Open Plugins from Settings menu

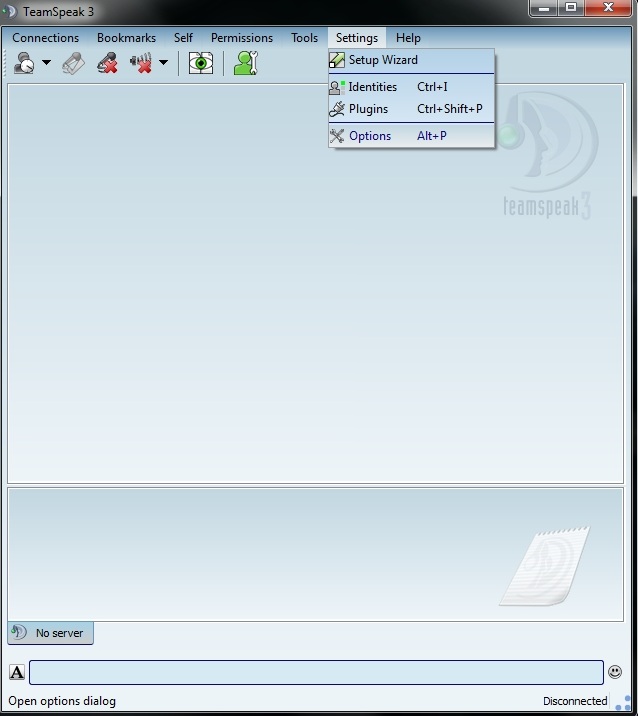click(x=411, y=109)
